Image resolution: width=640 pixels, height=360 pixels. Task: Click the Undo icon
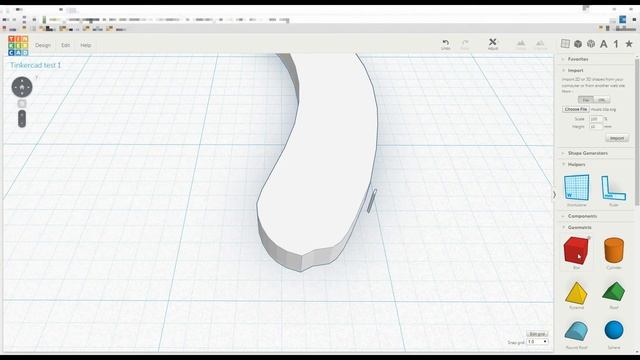pyautogui.click(x=446, y=44)
